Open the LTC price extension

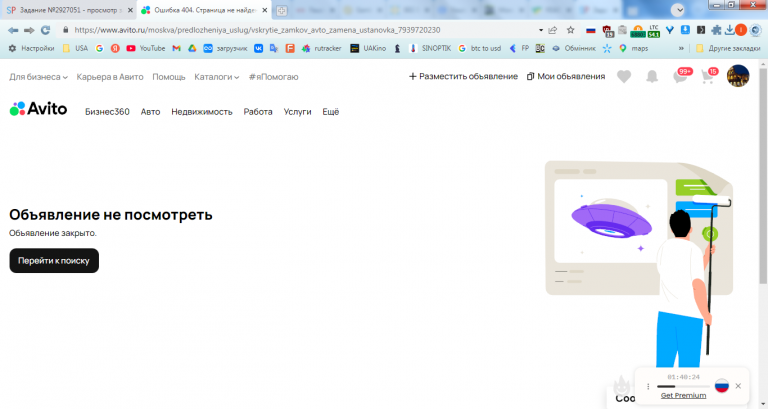click(x=654, y=31)
